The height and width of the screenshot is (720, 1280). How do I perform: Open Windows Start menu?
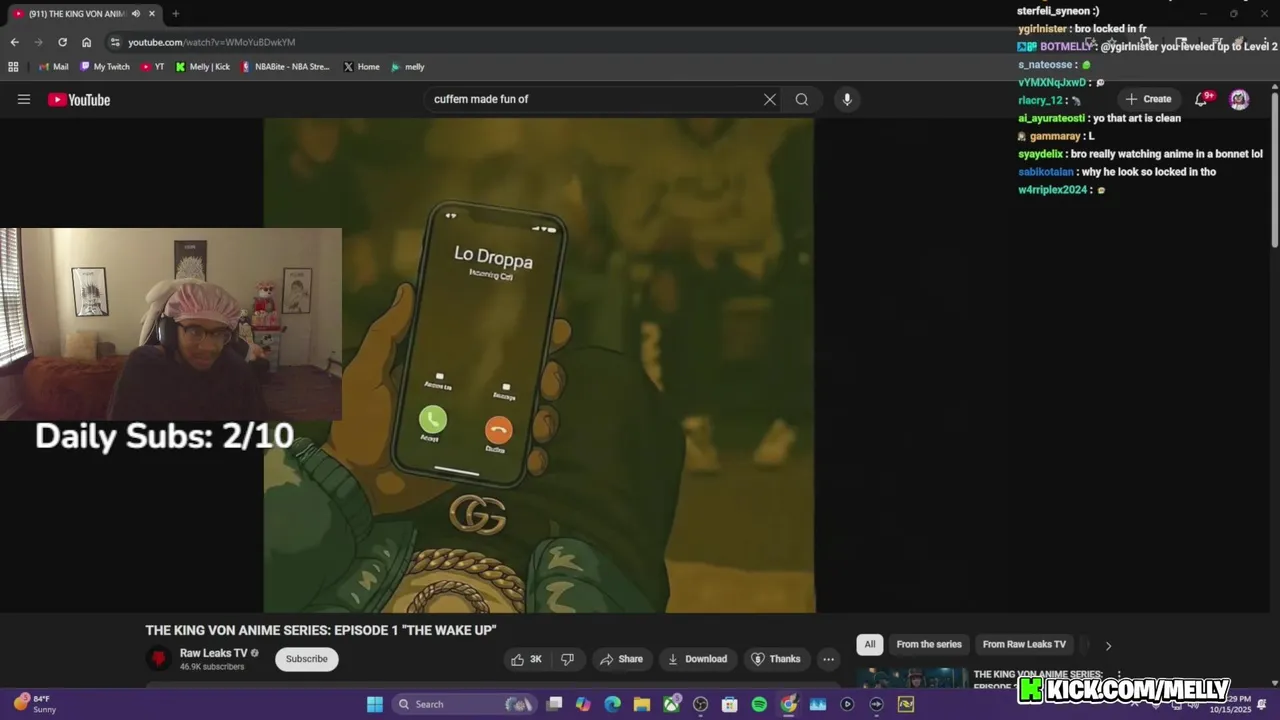[x=375, y=704]
